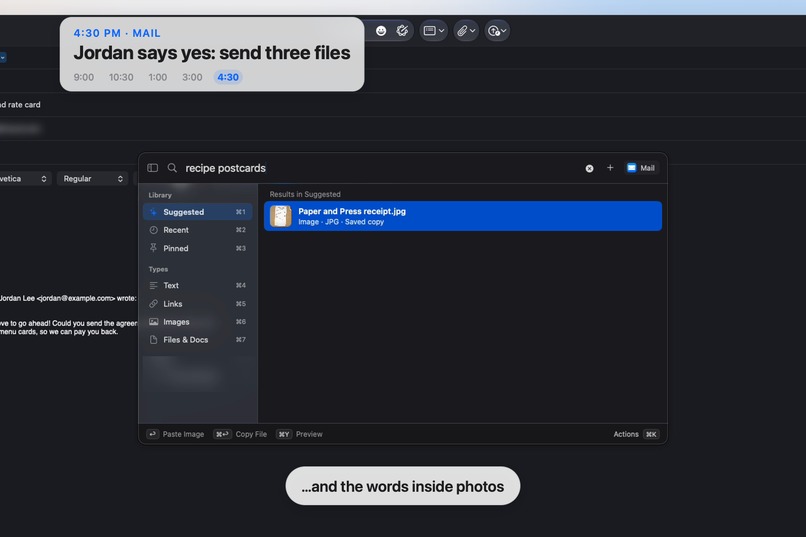Jump to the 9:00 timeline marker
The image size is (806, 537).
coord(83,77)
